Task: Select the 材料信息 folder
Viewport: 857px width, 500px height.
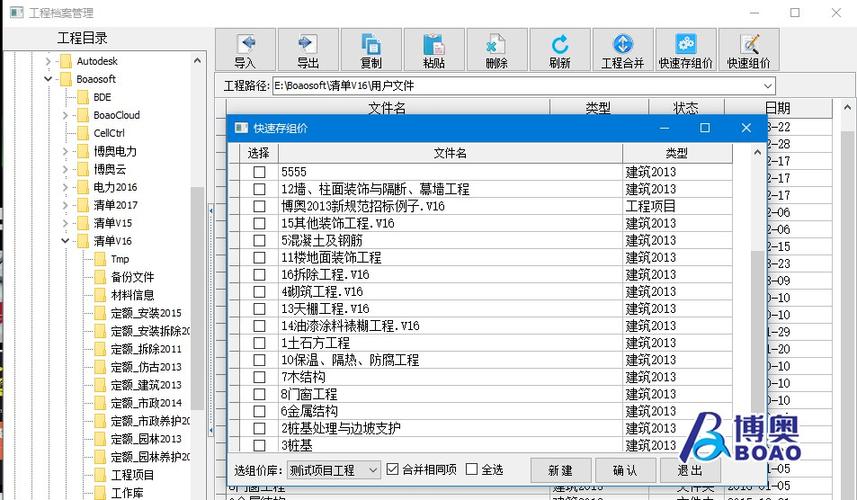Action: (125, 295)
